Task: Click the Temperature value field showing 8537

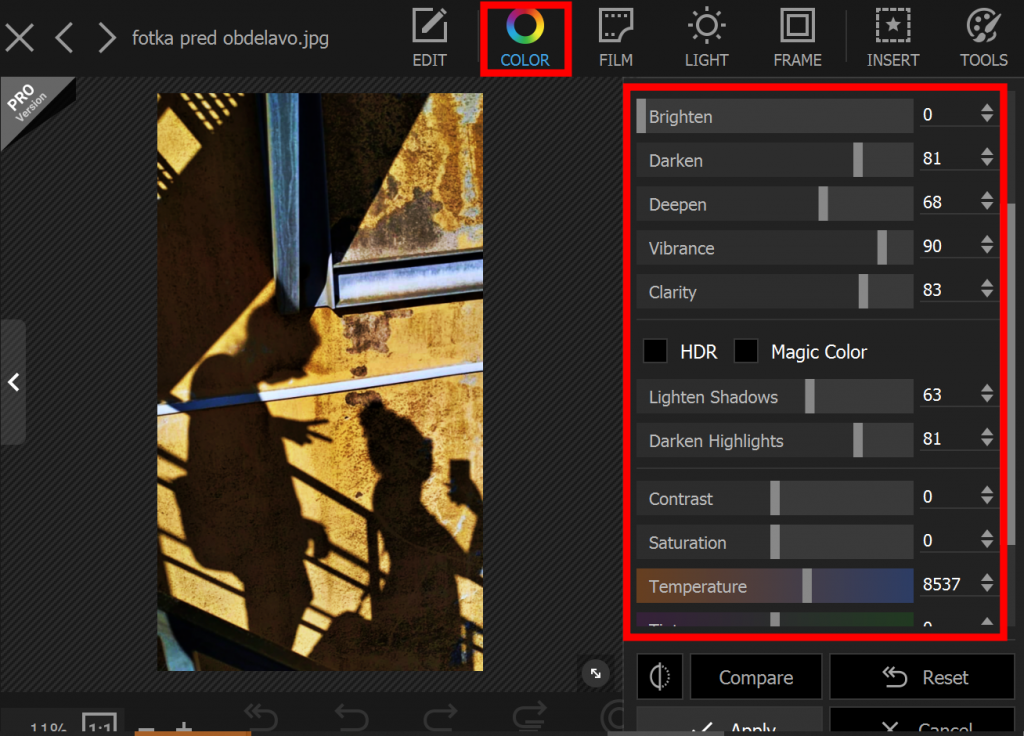Action: [x=948, y=584]
